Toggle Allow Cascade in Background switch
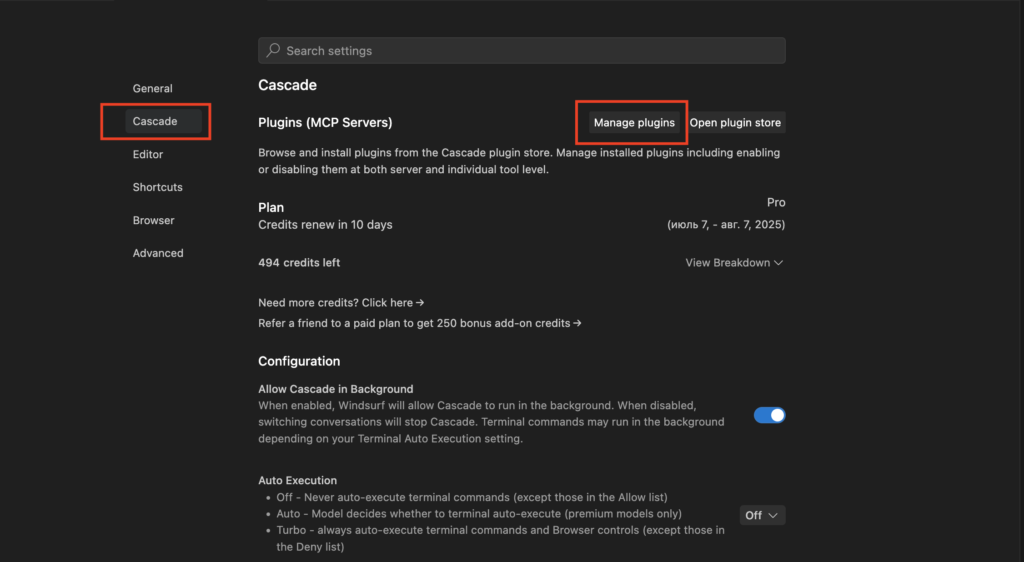1024x562 pixels. [x=769, y=415]
